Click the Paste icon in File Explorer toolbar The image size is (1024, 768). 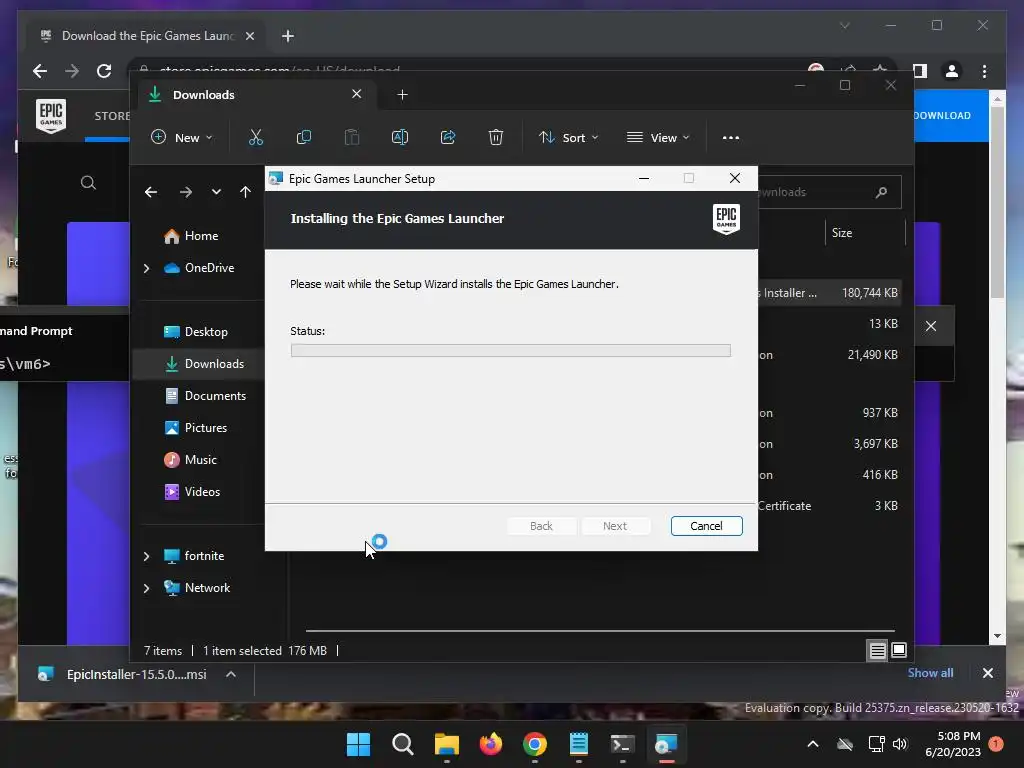[x=351, y=137]
